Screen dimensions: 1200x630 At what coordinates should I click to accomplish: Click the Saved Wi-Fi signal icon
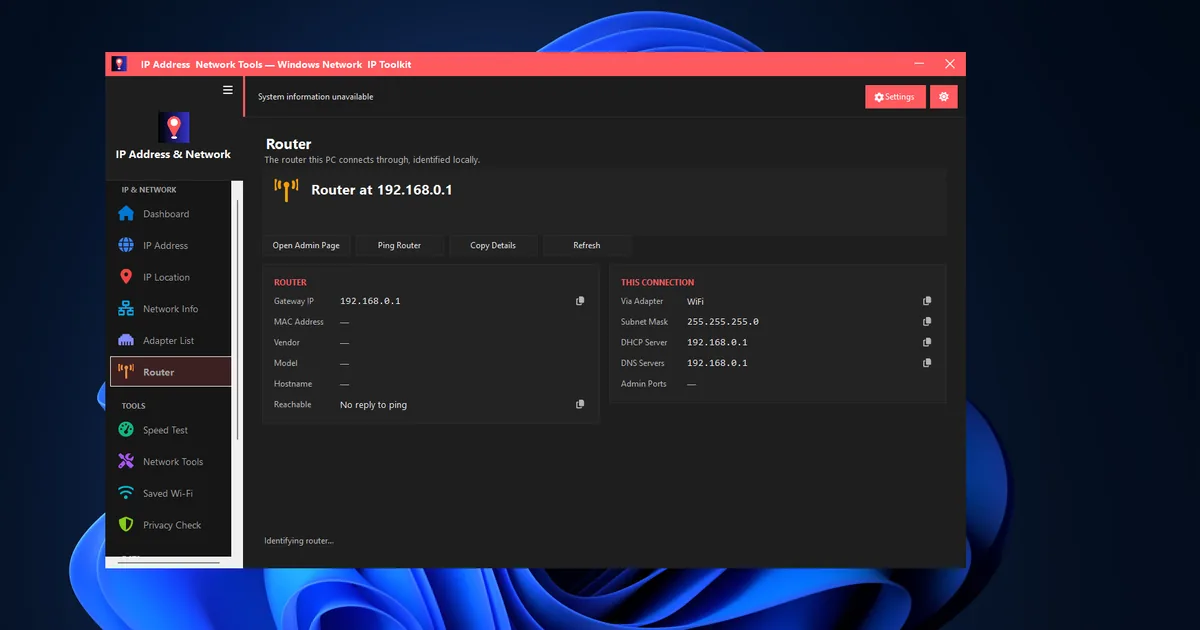[x=126, y=493]
